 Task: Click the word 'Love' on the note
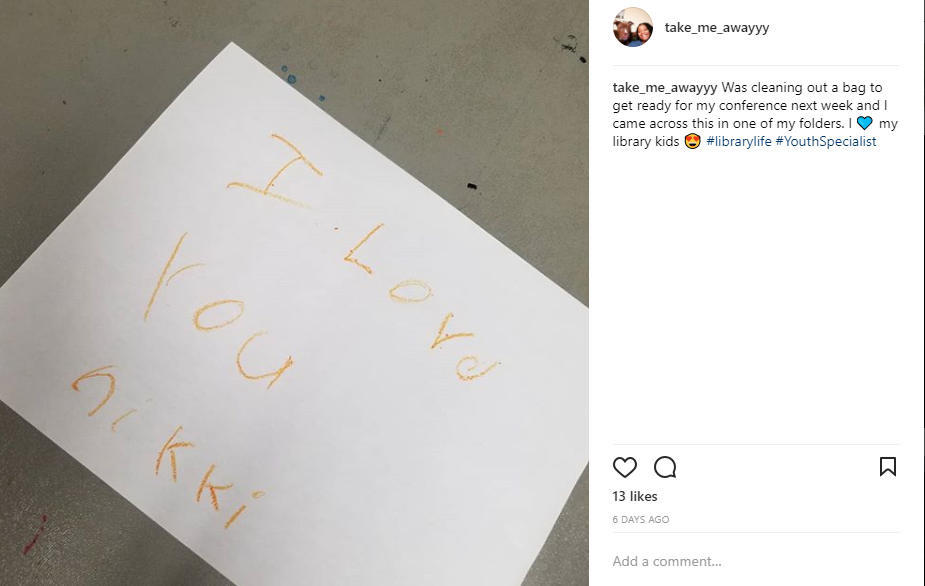(x=422, y=303)
